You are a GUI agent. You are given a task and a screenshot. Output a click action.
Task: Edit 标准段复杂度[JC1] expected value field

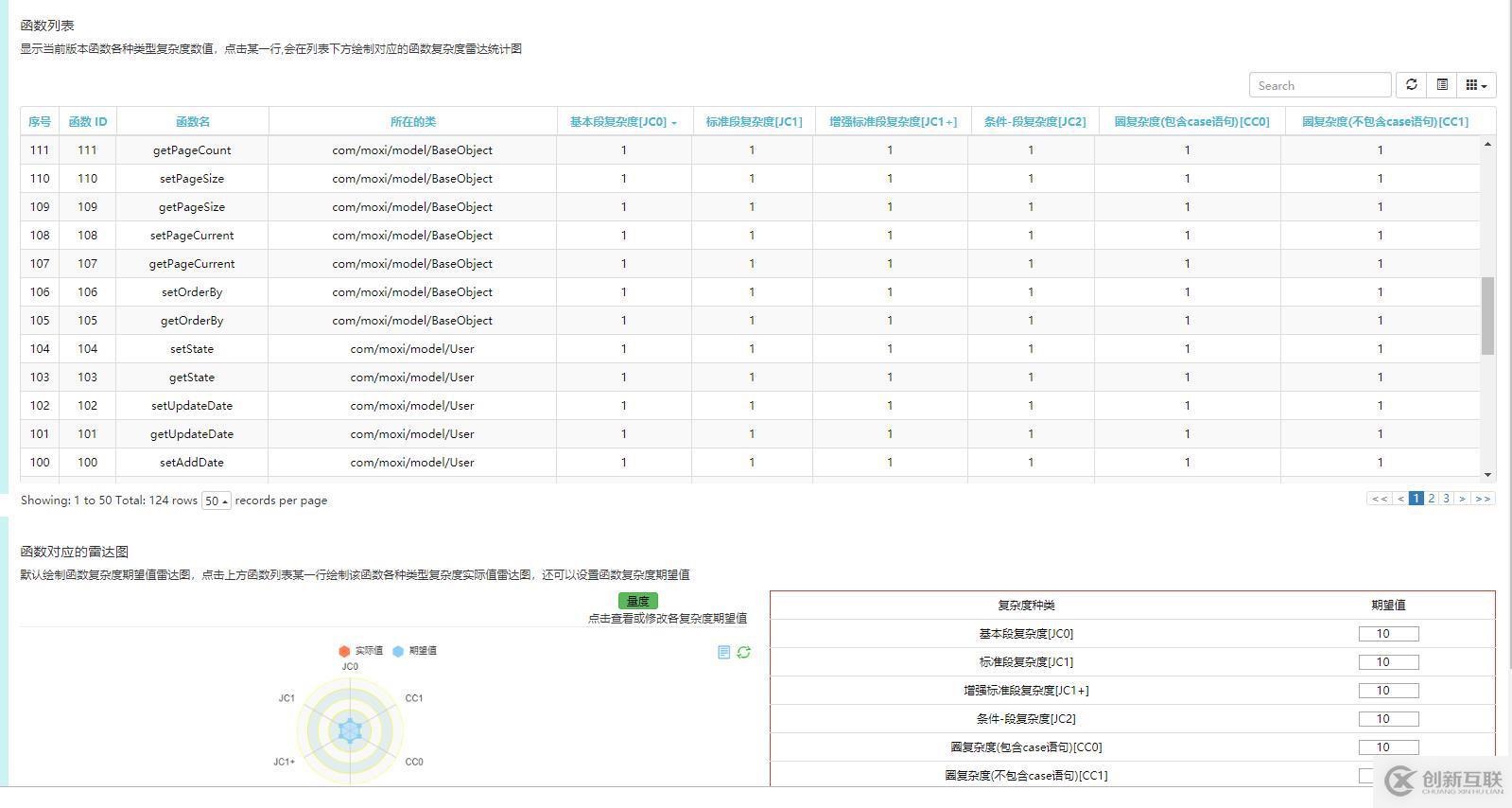1388,662
